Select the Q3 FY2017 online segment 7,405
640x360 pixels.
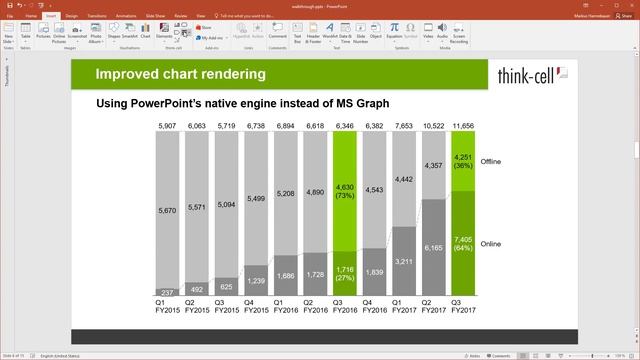coord(463,244)
